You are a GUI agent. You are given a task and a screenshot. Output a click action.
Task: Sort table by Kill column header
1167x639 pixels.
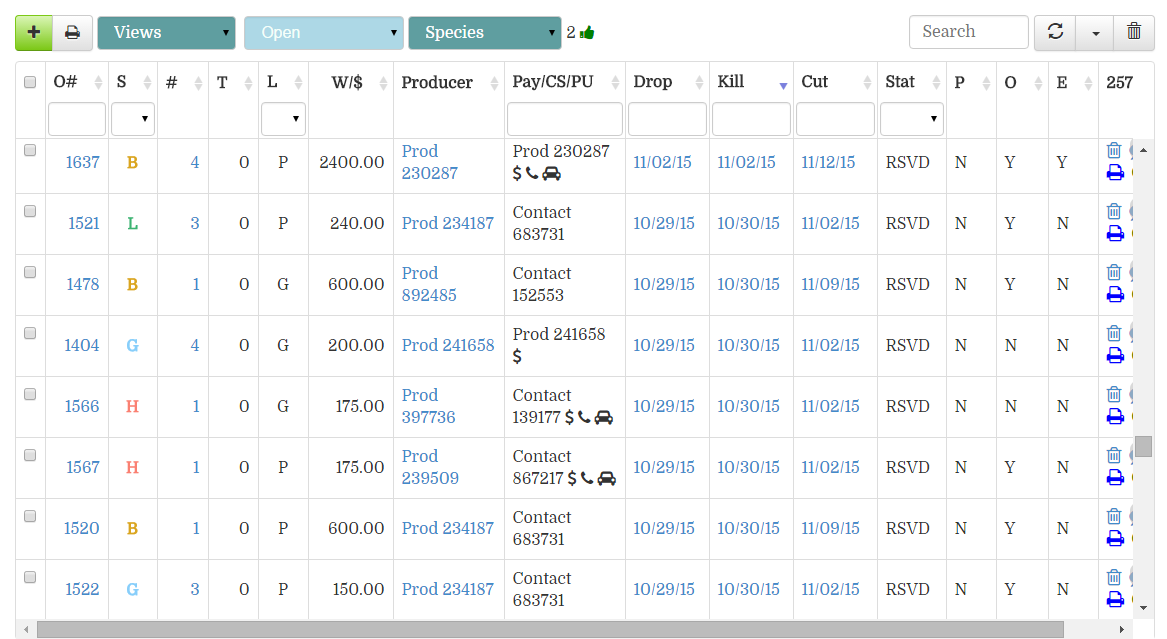coord(731,82)
